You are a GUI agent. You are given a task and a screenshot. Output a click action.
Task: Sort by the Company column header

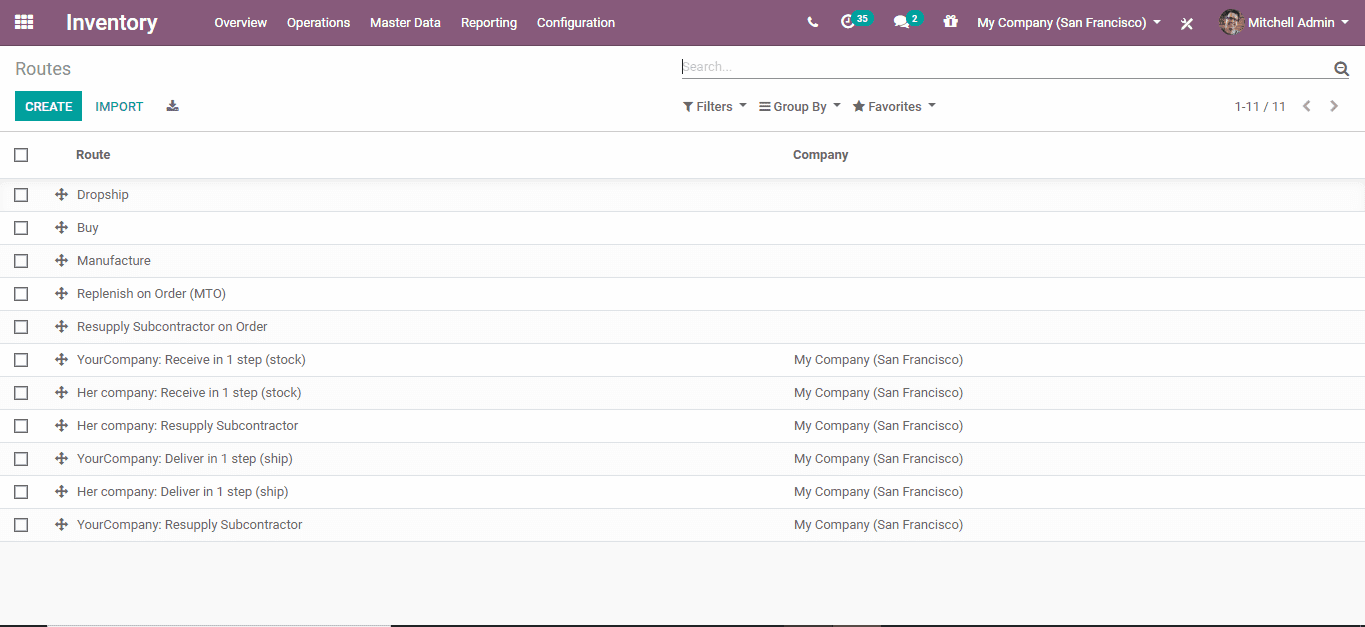pos(821,155)
